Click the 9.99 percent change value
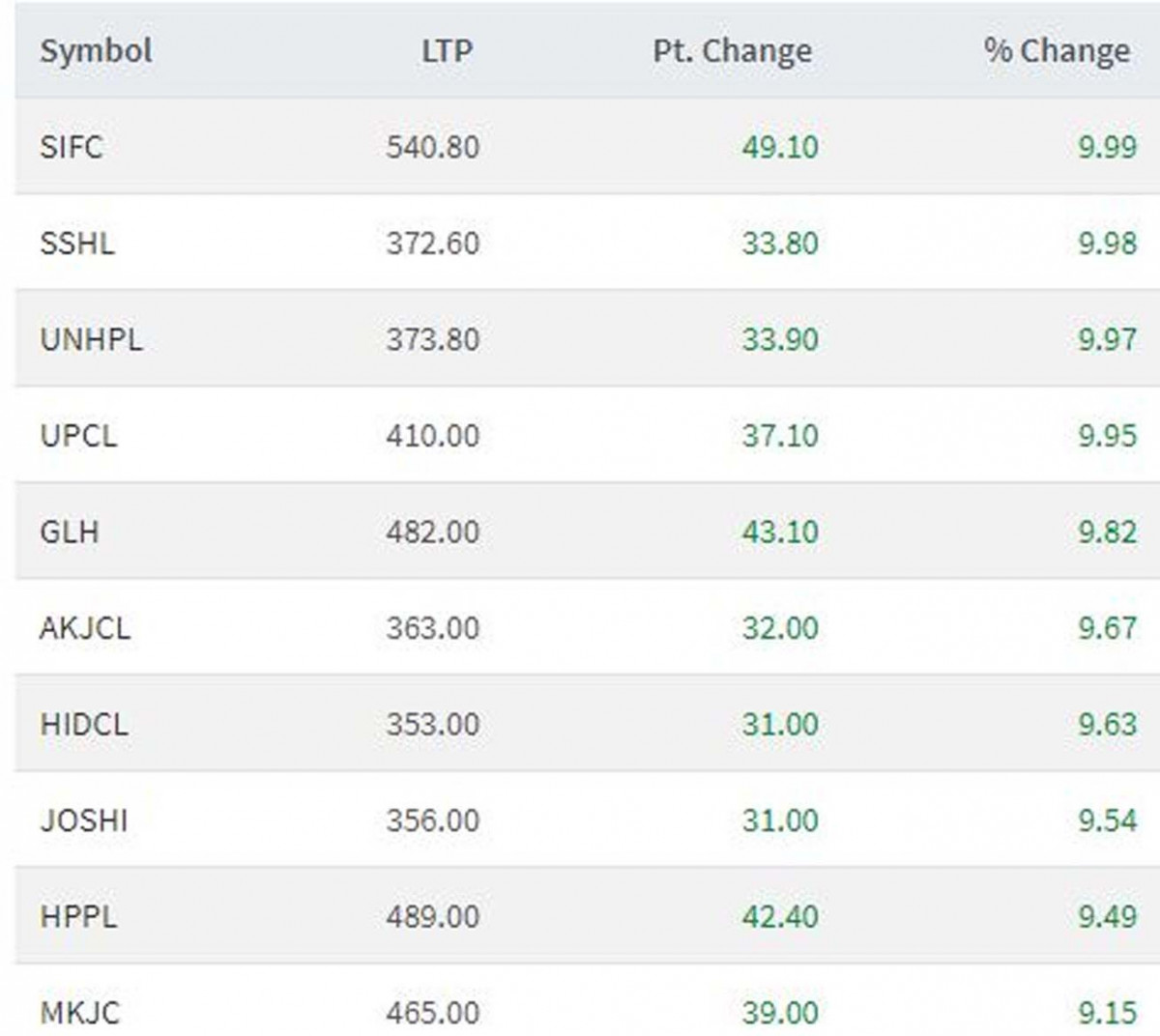This screenshot has width=1160, height=1036. [x=1107, y=147]
